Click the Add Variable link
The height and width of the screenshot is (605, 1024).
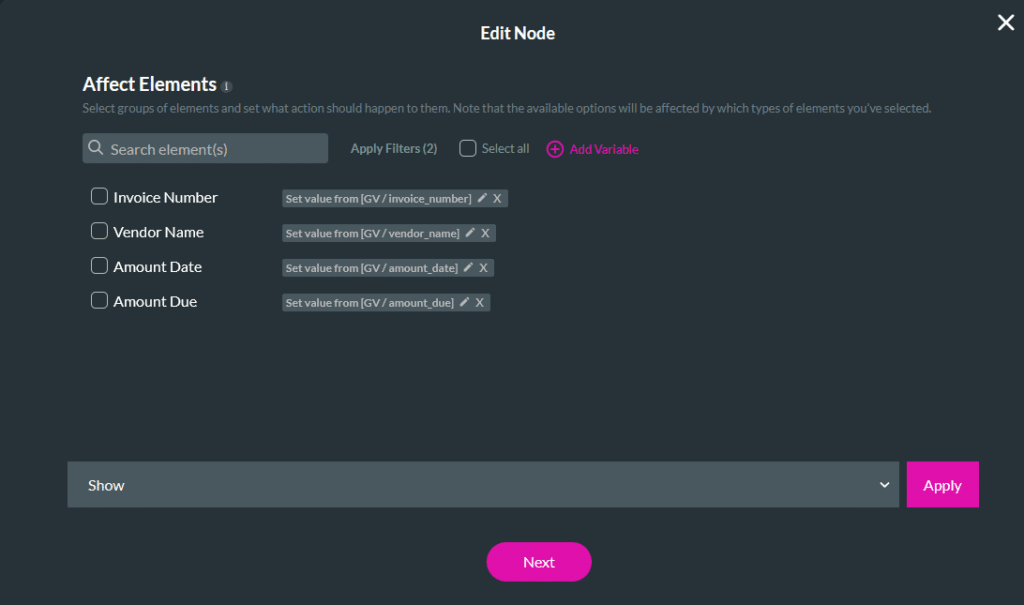601,147
